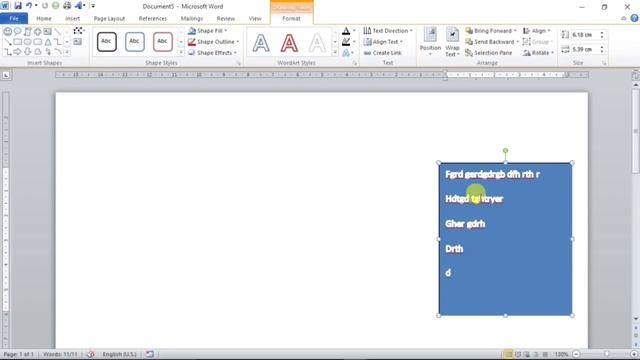Open the Text Effects button
This screenshot has width=640, height=360.
[x=346, y=53]
